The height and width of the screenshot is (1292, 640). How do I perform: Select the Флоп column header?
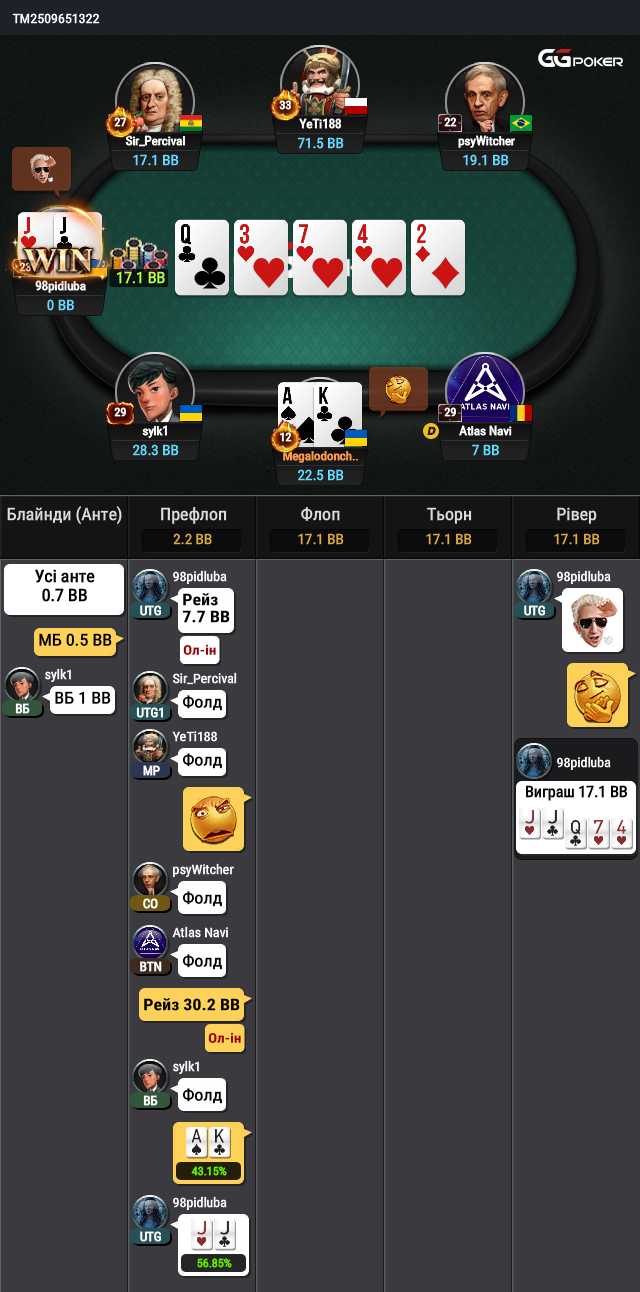tap(321, 515)
